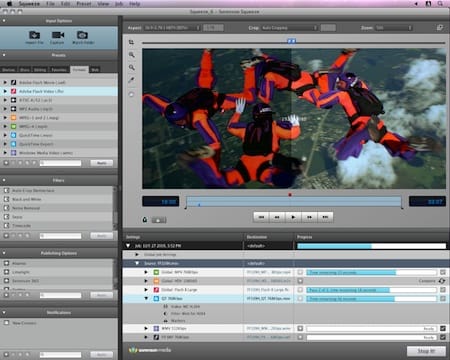This screenshot has height=360, width=450.
Task: Expand Adobe Flash Video (.flv) presets
Action: click(x=5, y=91)
